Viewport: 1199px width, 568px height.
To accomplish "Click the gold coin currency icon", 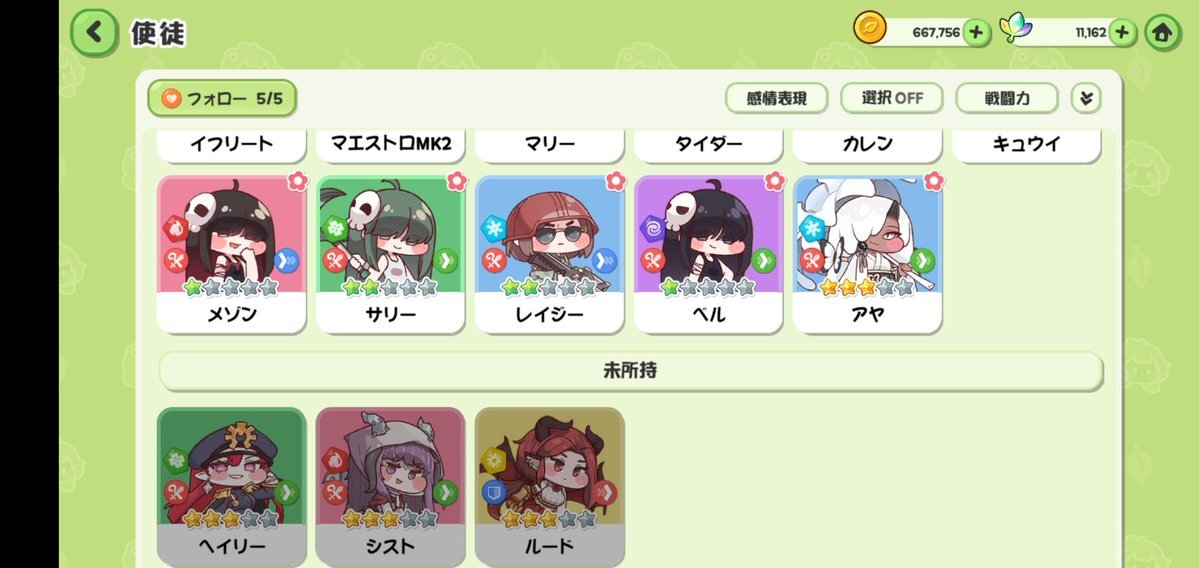I will click(x=869, y=29).
